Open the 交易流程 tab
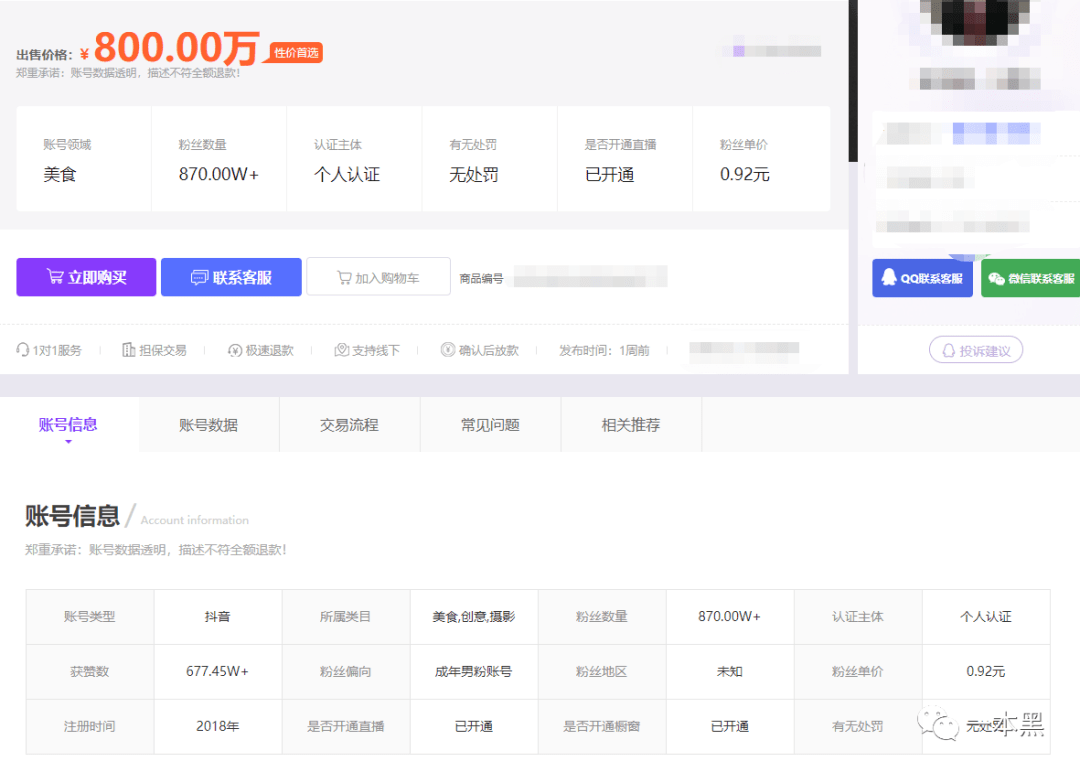The width and height of the screenshot is (1080, 772). [349, 425]
